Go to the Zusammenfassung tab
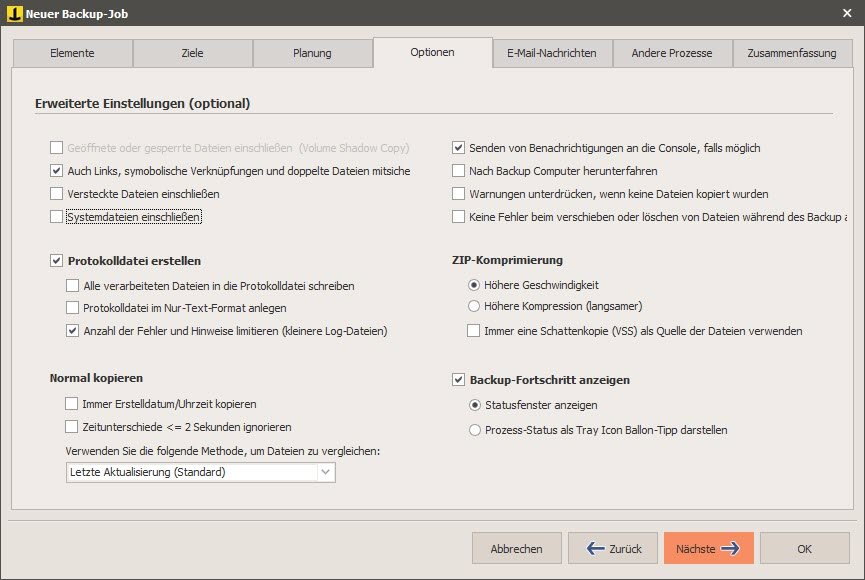The image size is (865, 580). 791,53
